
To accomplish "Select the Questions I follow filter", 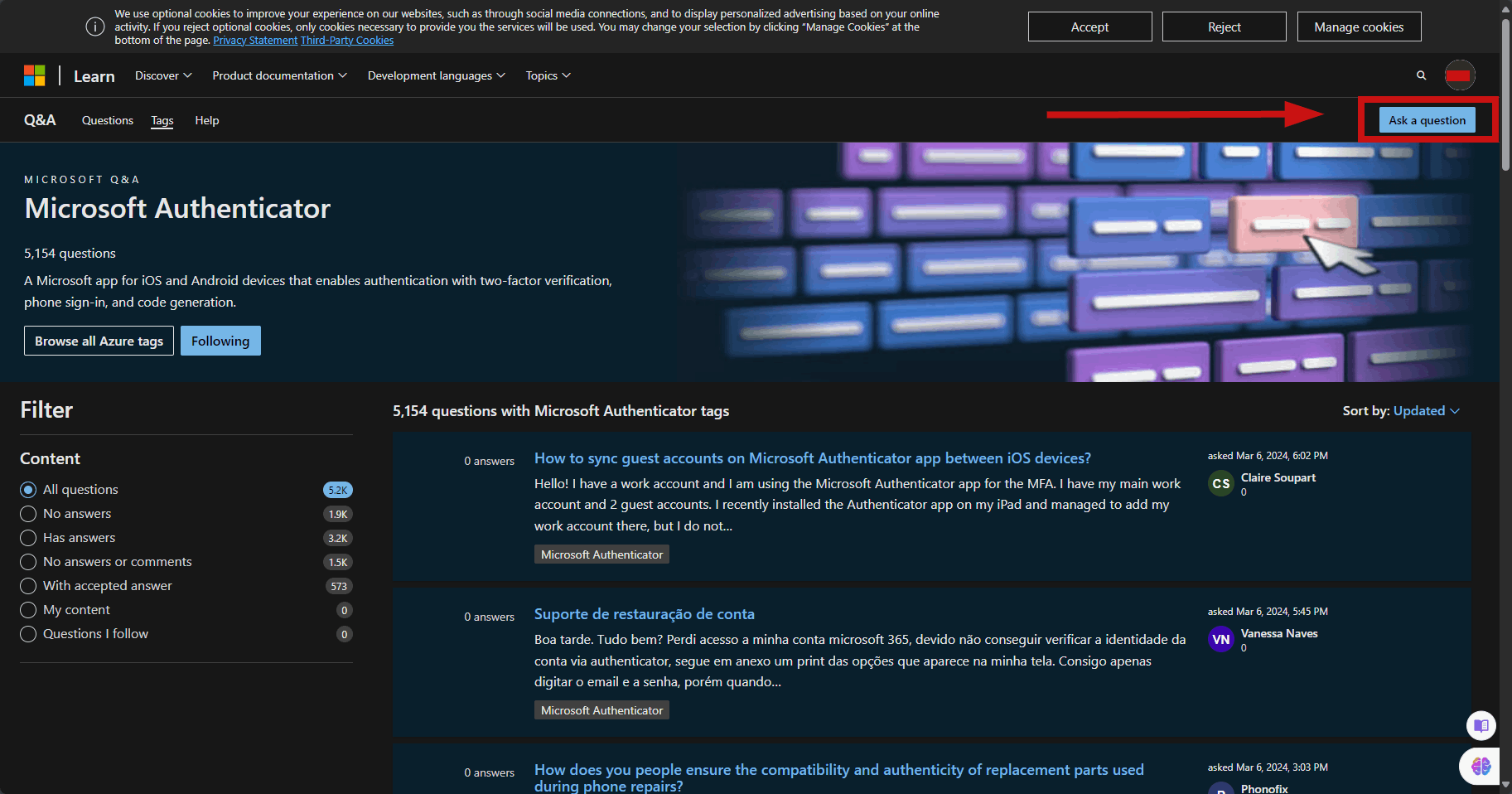I will (x=28, y=634).
